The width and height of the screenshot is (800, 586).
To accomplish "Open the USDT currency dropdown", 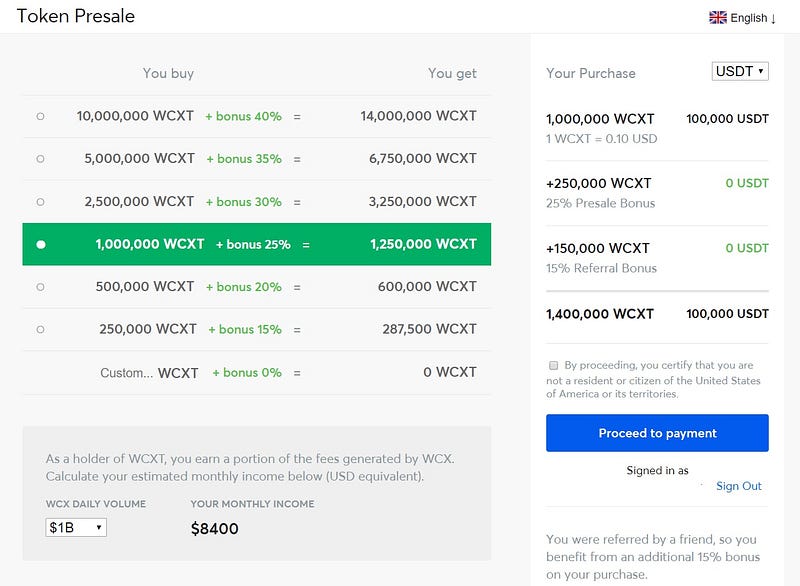I will coord(740,71).
